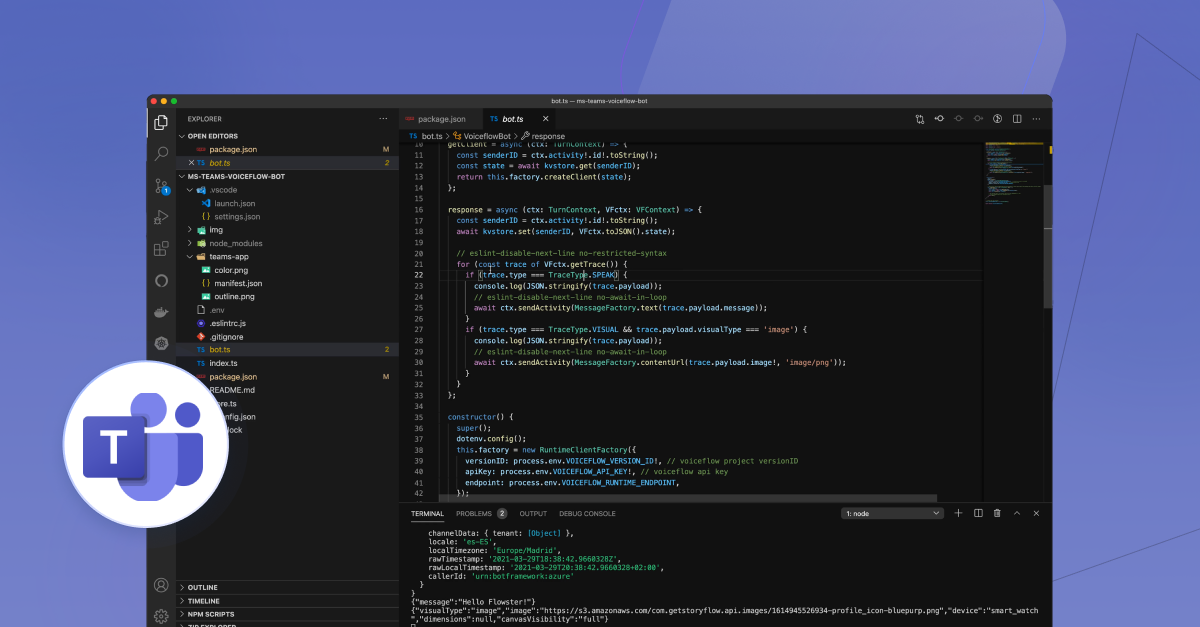Click the go to next change icon
This screenshot has width=1200, height=627.
(x=978, y=118)
